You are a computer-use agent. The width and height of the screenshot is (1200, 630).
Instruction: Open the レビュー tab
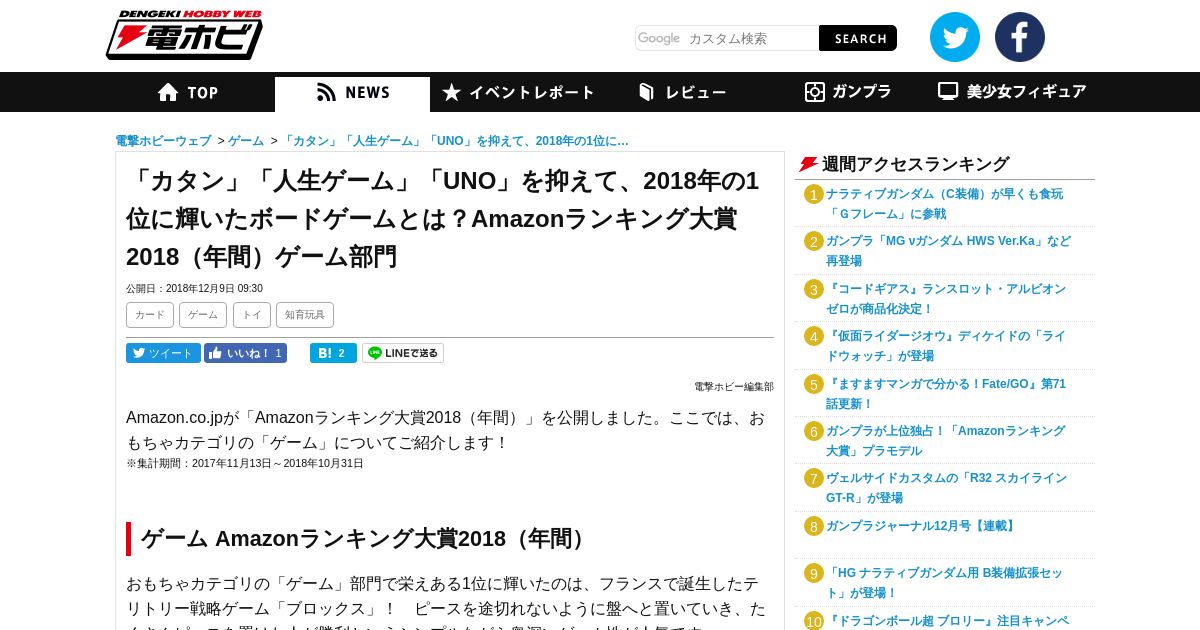pos(682,92)
